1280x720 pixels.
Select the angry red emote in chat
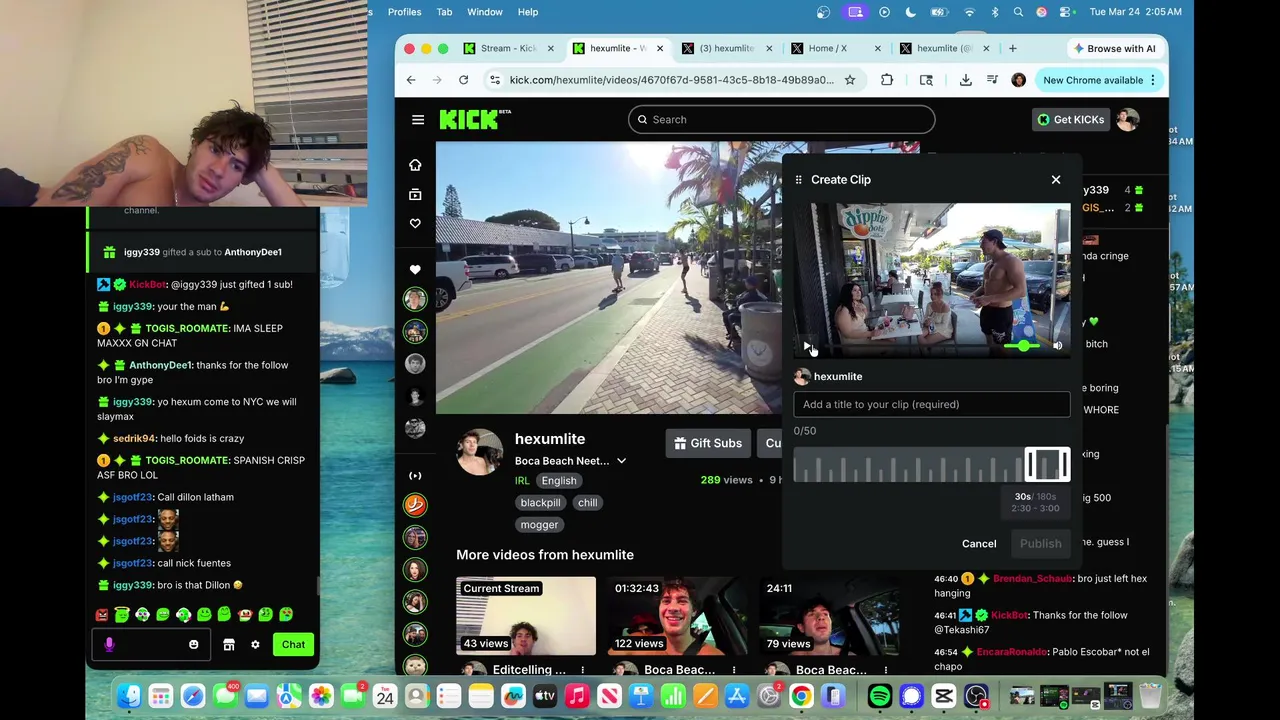(102, 615)
